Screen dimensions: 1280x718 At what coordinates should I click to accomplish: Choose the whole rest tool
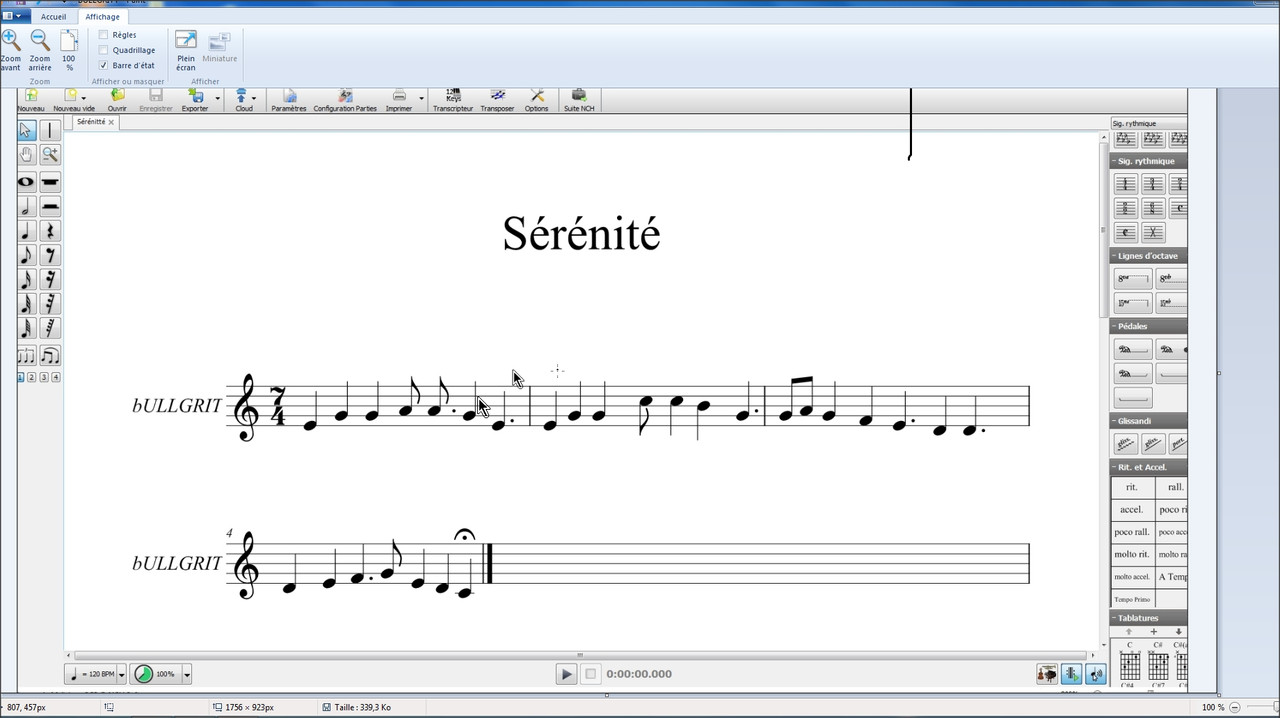pos(50,183)
